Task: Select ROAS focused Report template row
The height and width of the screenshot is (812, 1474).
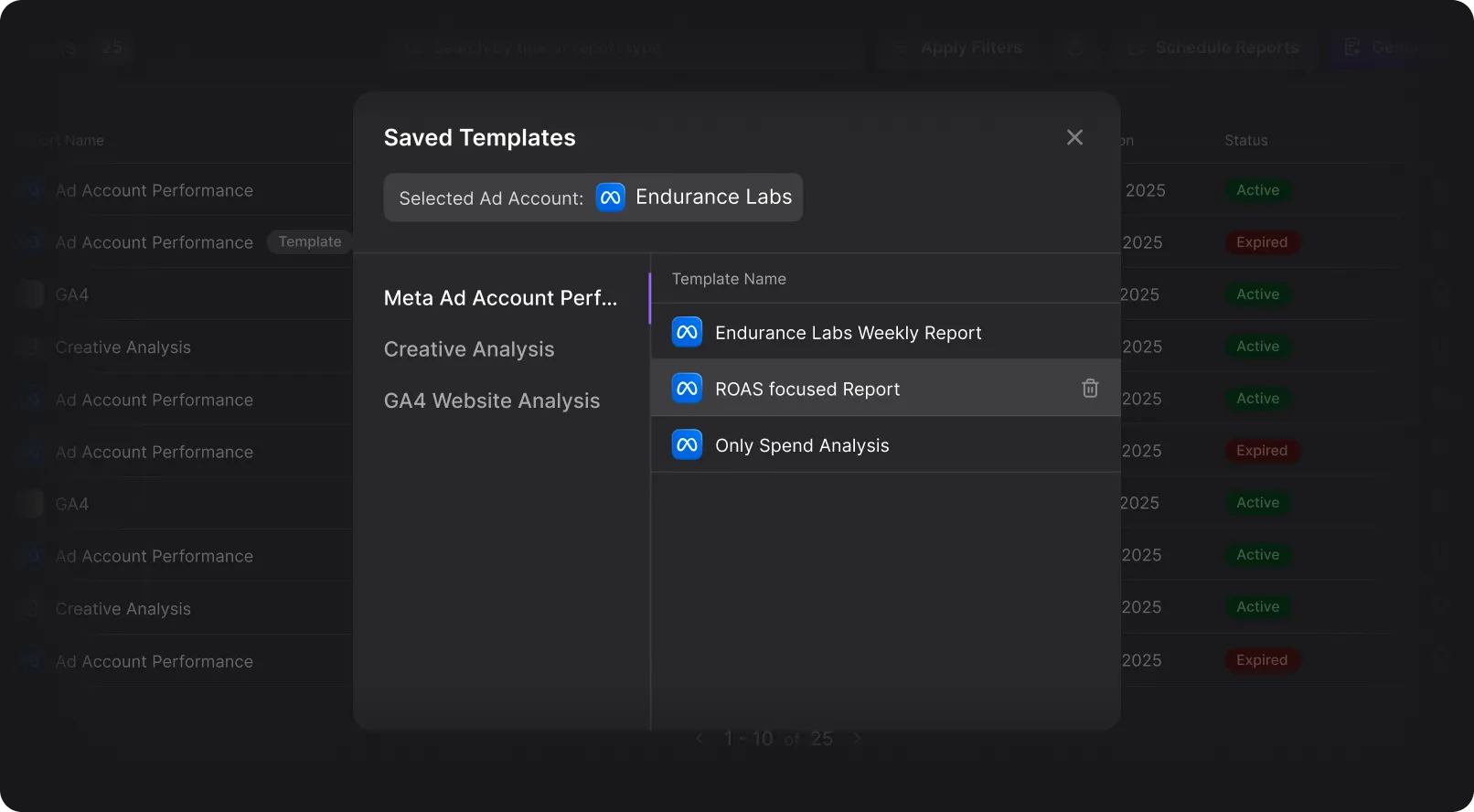Action: 885,389
